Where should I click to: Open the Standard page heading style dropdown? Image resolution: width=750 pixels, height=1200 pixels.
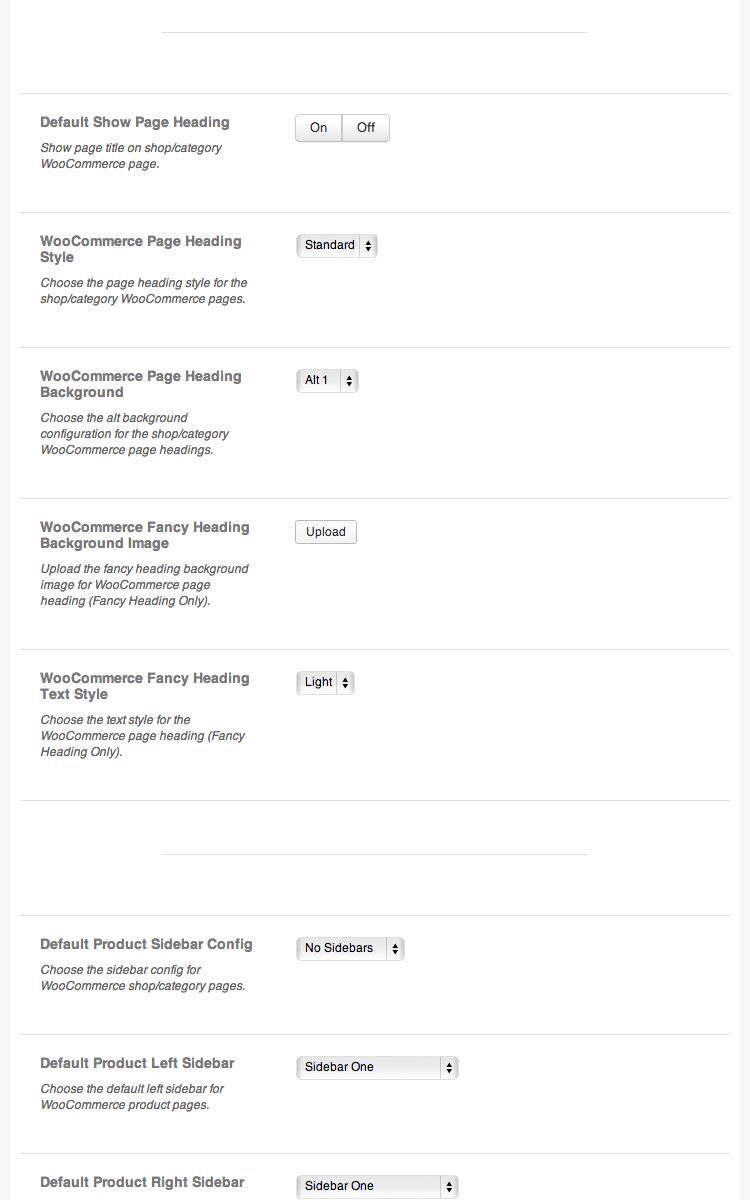point(337,245)
